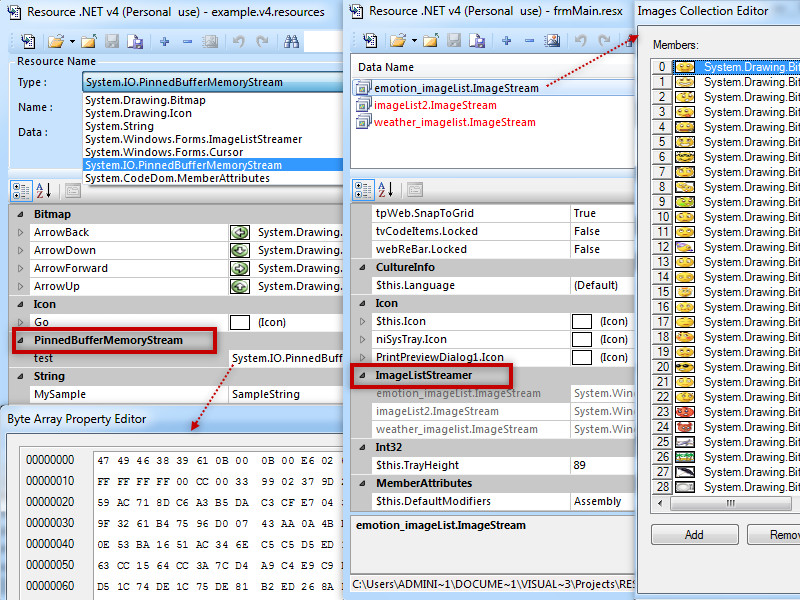Toggle Alphabetical sort in example.v4.resources grid

point(44,191)
